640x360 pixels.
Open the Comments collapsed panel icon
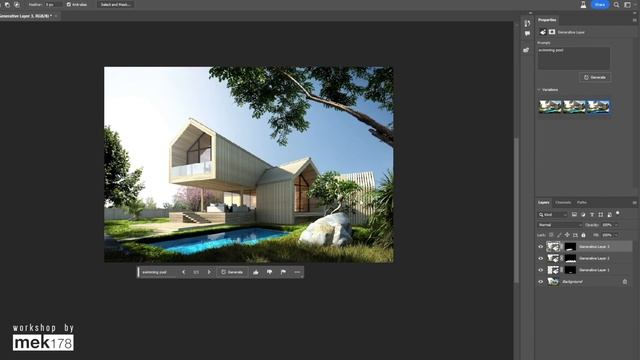point(527,33)
